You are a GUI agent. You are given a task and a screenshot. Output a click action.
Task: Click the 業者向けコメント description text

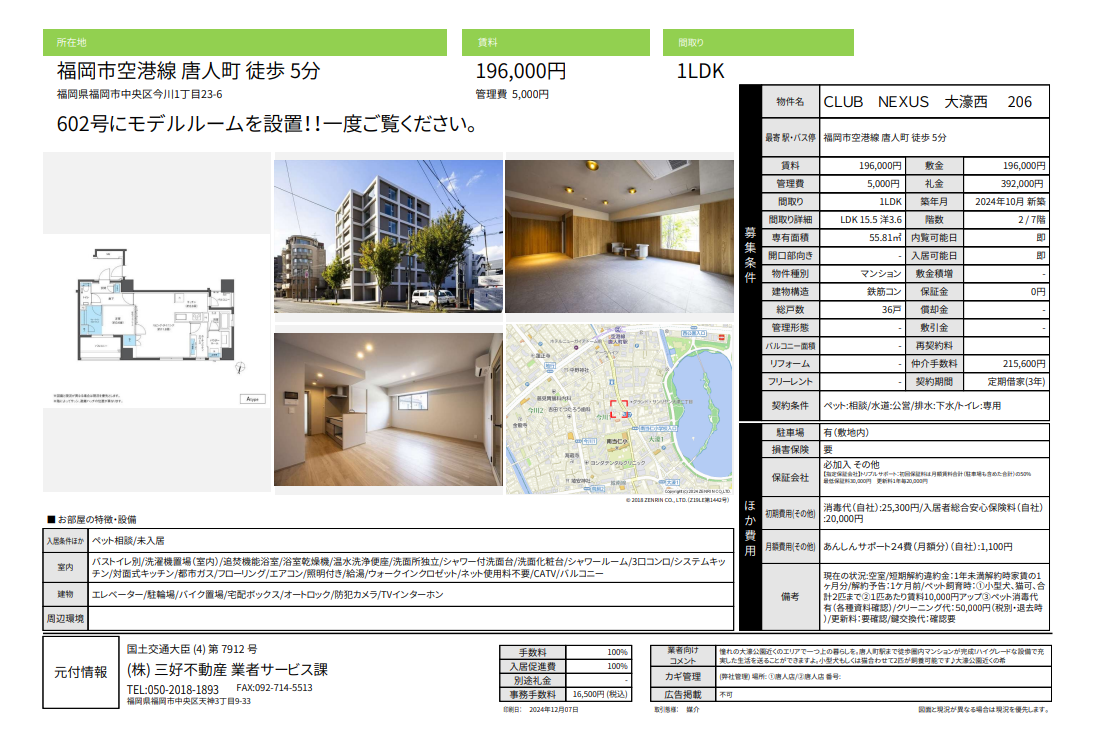click(883, 656)
